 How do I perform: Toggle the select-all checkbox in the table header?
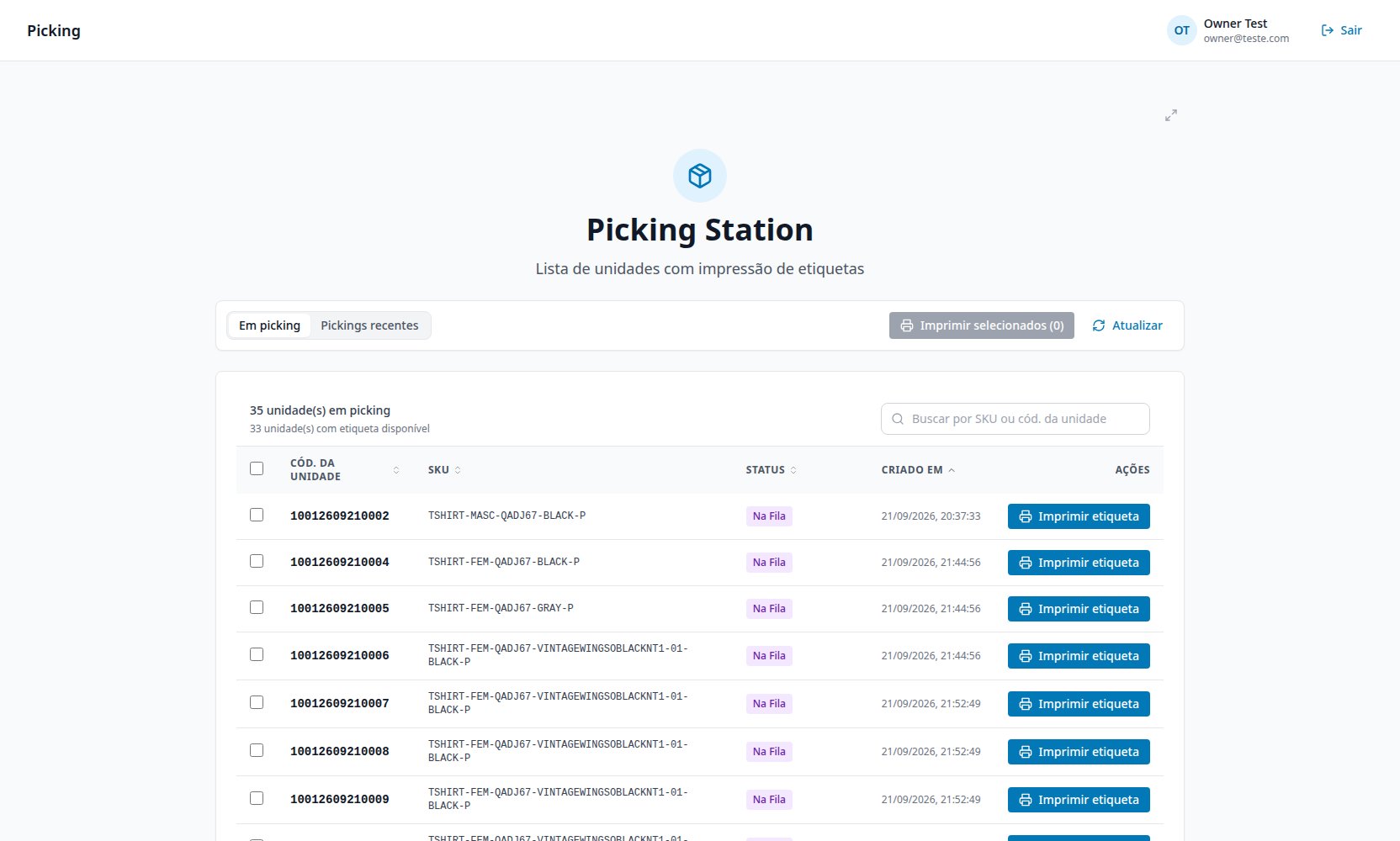[257, 468]
